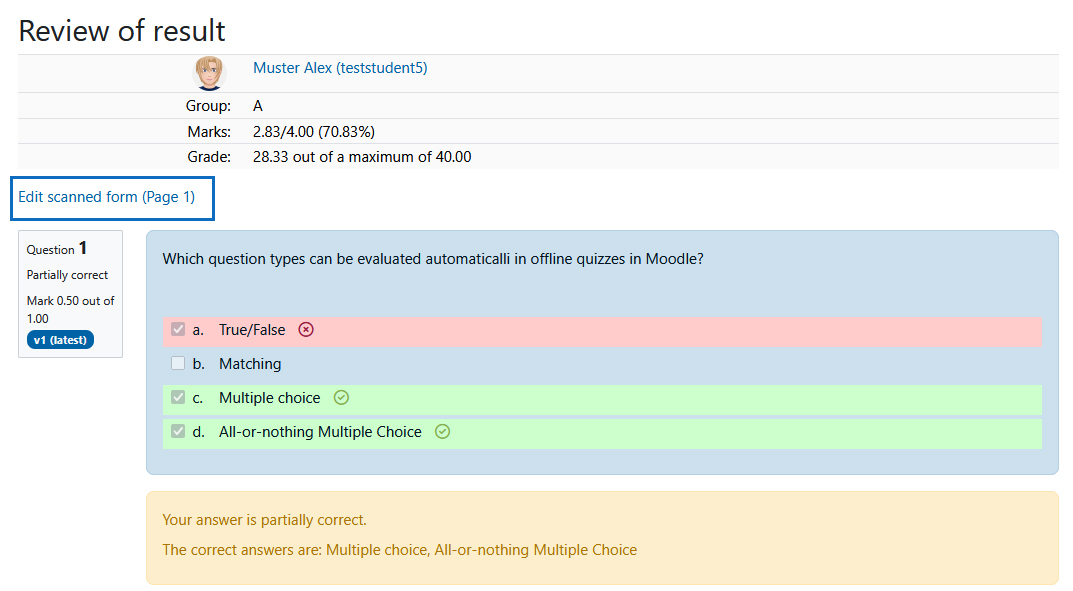Click the Group value A
Image resolution: width=1073 pixels, height=591 pixels.
[x=258, y=106]
